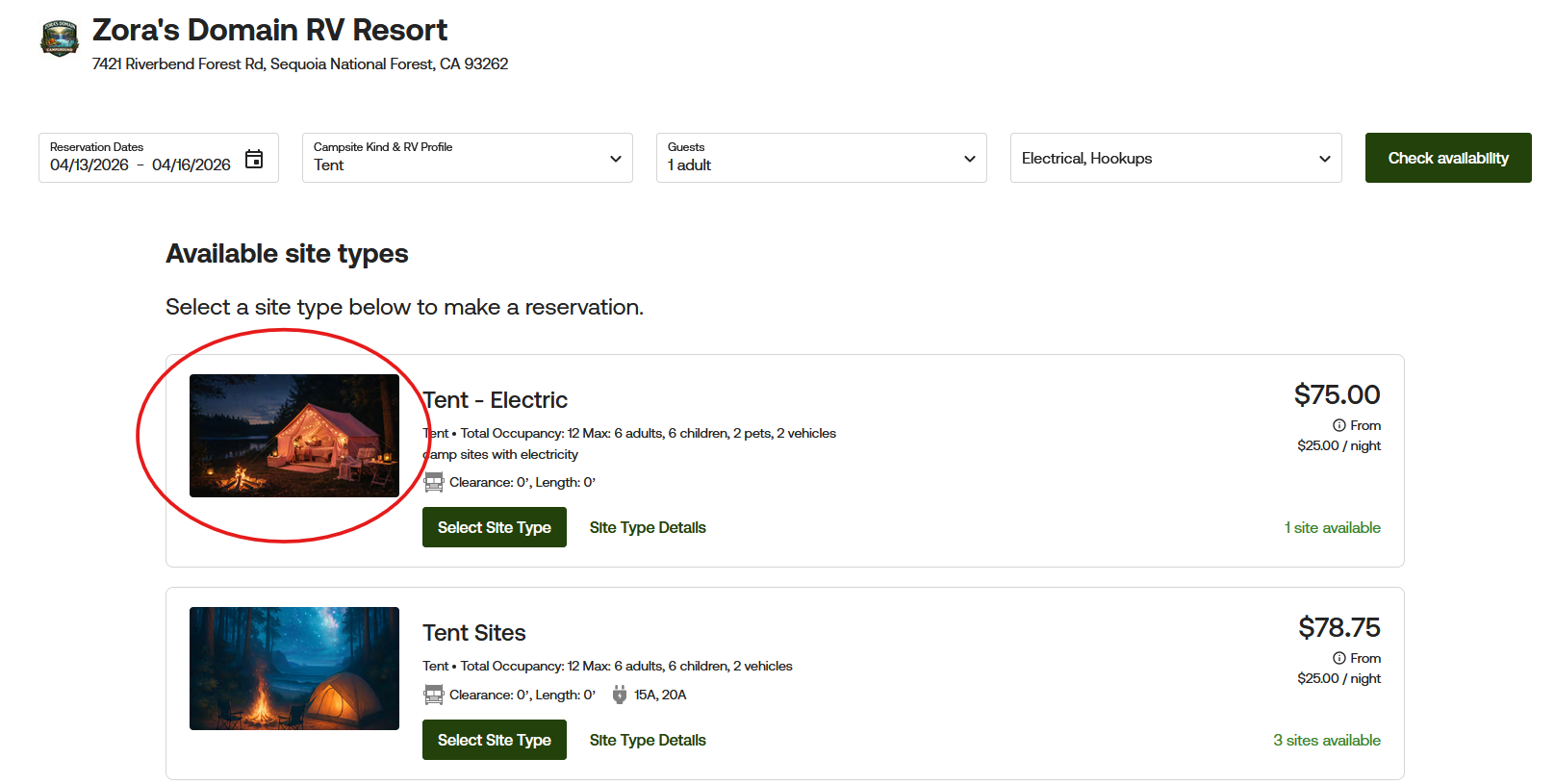
Task: Click the Tent Sites heading
Action: click(x=474, y=633)
